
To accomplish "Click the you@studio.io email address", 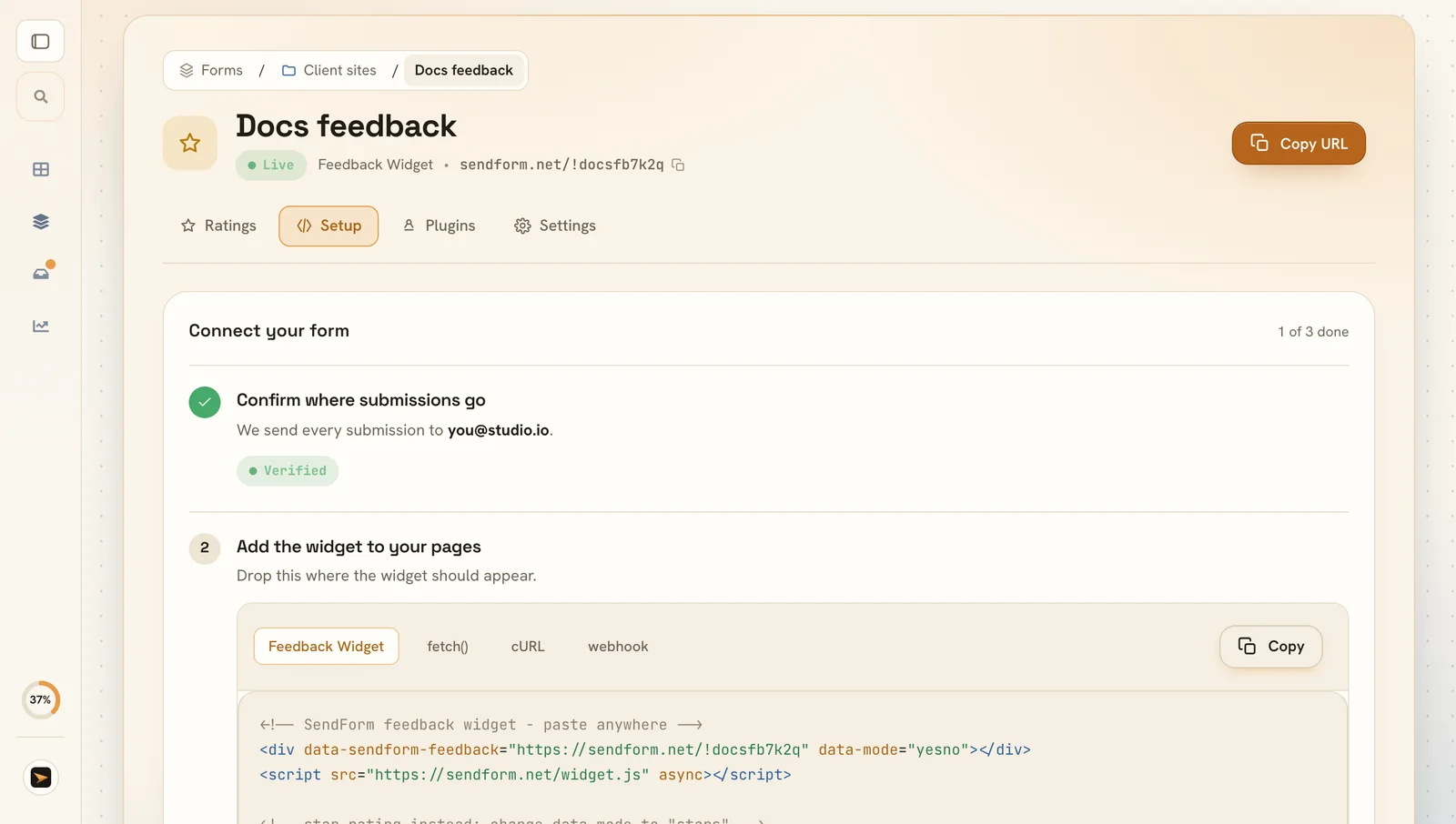I will (x=498, y=430).
